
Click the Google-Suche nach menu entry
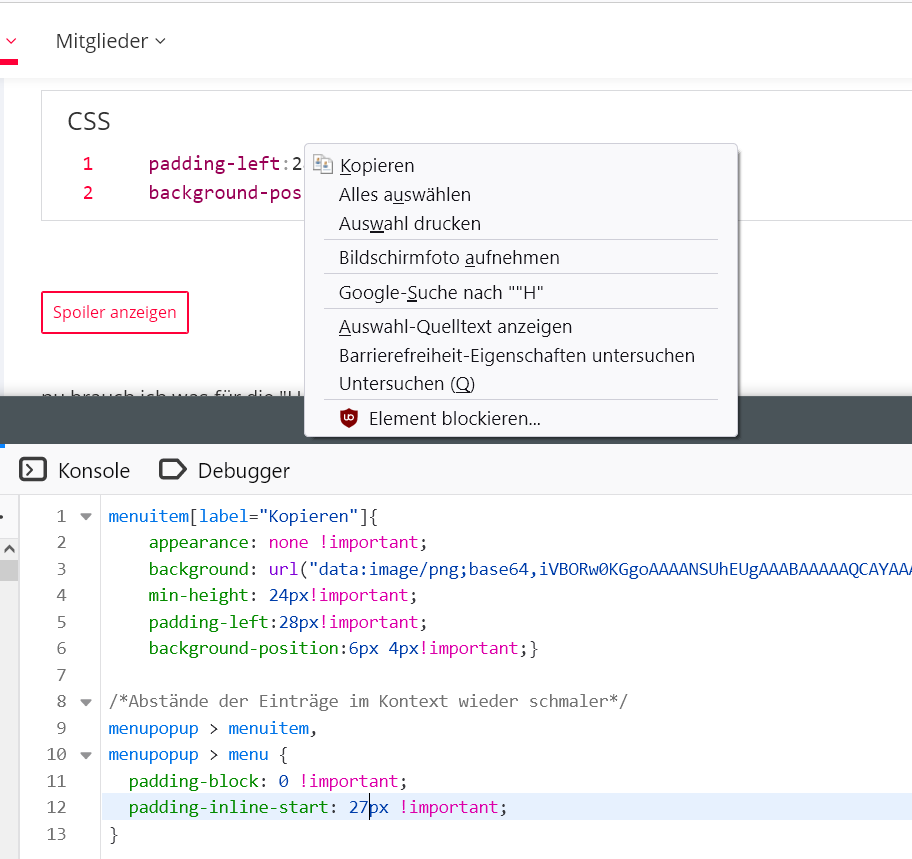coord(440,293)
